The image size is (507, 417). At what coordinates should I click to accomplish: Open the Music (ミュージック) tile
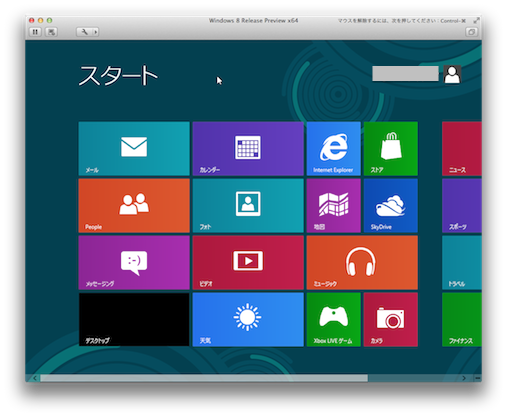362,263
